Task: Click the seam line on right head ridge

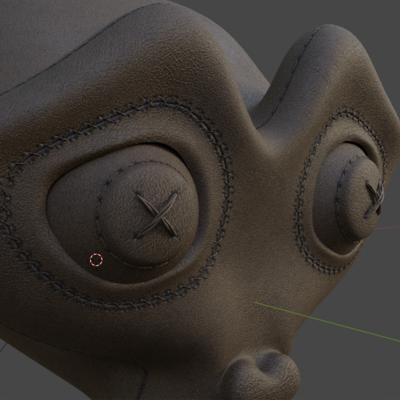Action: tap(293, 77)
